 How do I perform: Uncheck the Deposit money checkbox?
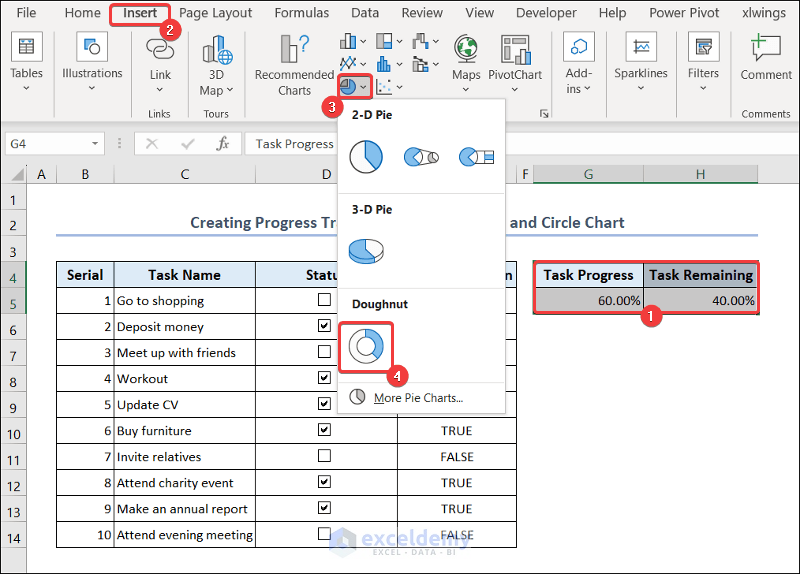[x=324, y=326]
